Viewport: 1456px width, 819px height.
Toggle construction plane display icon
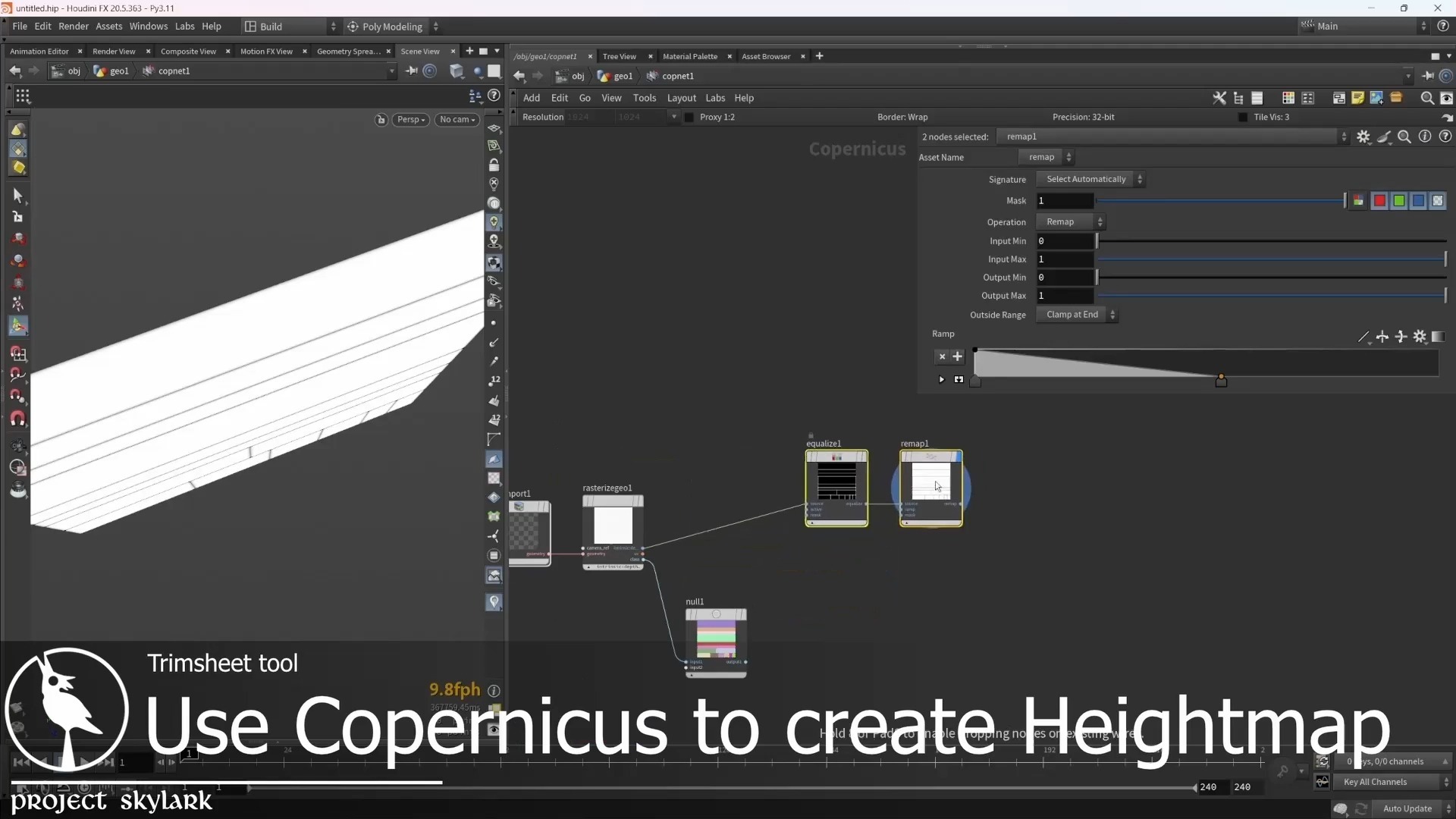(x=494, y=128)
